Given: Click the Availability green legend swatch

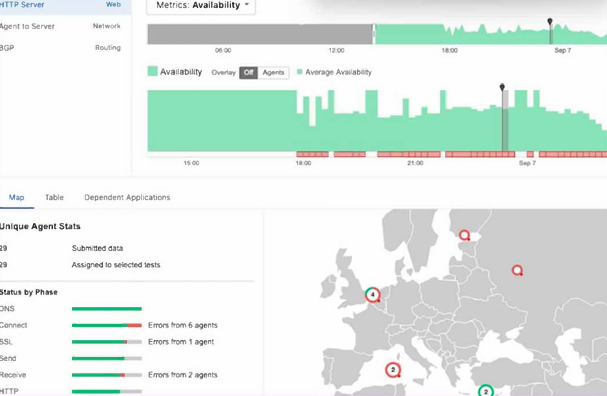Looking at the screenshot, I should tap(153, 71).
